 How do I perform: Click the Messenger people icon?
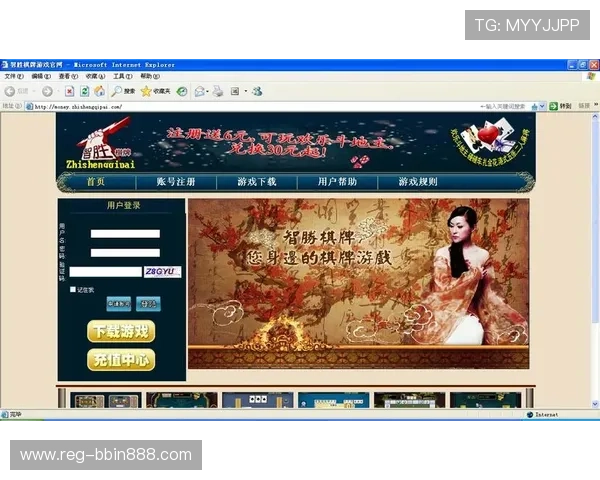[x=258, y=91]
